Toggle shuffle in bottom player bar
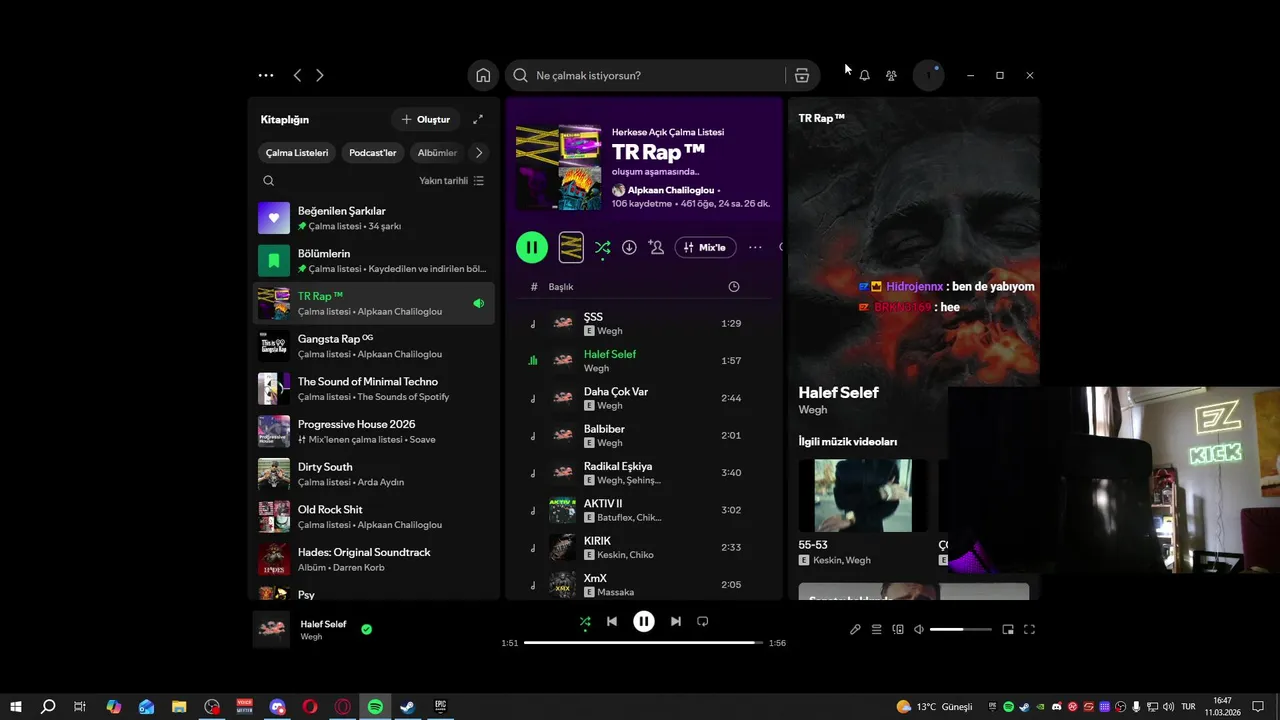Screen dimensions: 1280x720 (585, 621)
